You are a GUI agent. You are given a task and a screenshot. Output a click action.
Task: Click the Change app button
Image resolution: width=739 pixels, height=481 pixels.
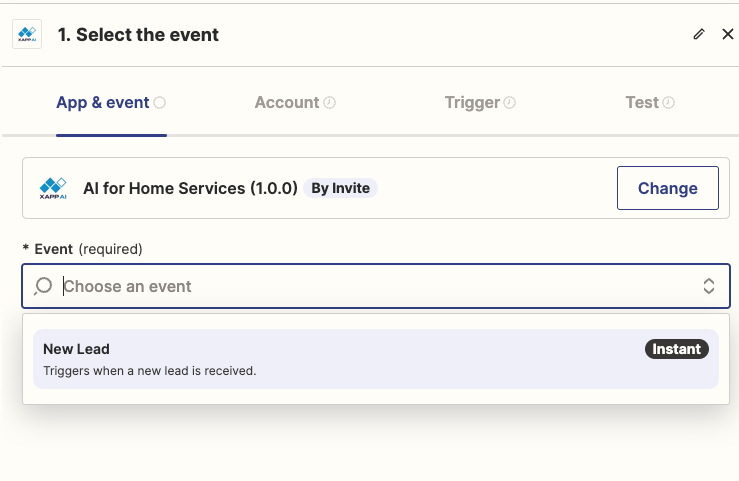pos(668,188)
